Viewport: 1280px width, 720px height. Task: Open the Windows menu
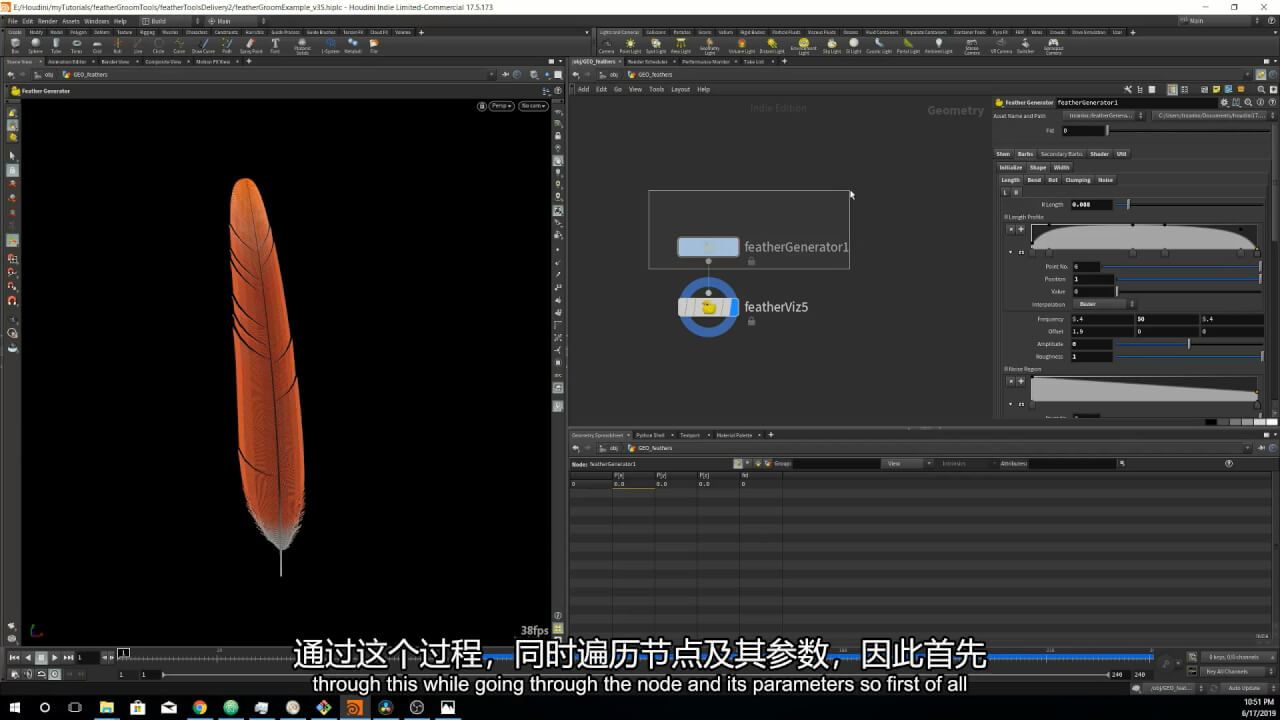pyautogui.click(x=96, y=21)
